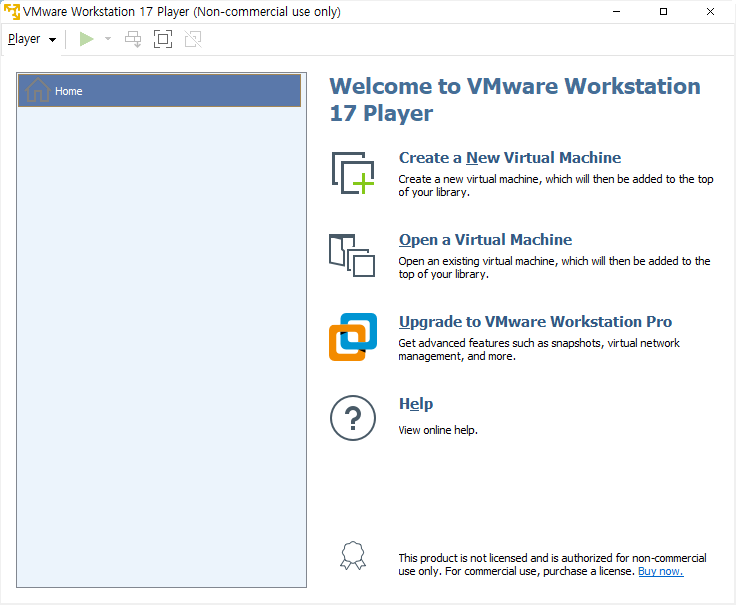Follow Upgrade to VMware Workstation Pro link

click(535, 322)
